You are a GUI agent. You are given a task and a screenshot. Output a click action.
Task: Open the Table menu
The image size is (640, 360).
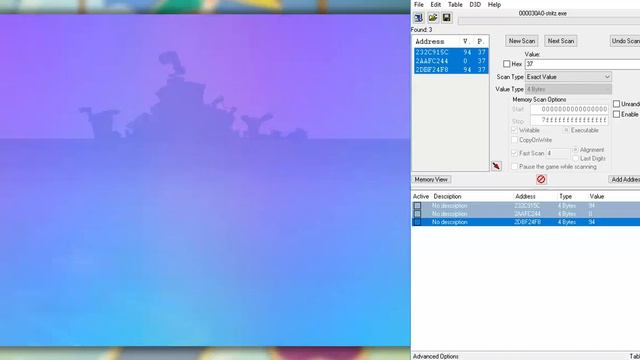click(455, 4)
